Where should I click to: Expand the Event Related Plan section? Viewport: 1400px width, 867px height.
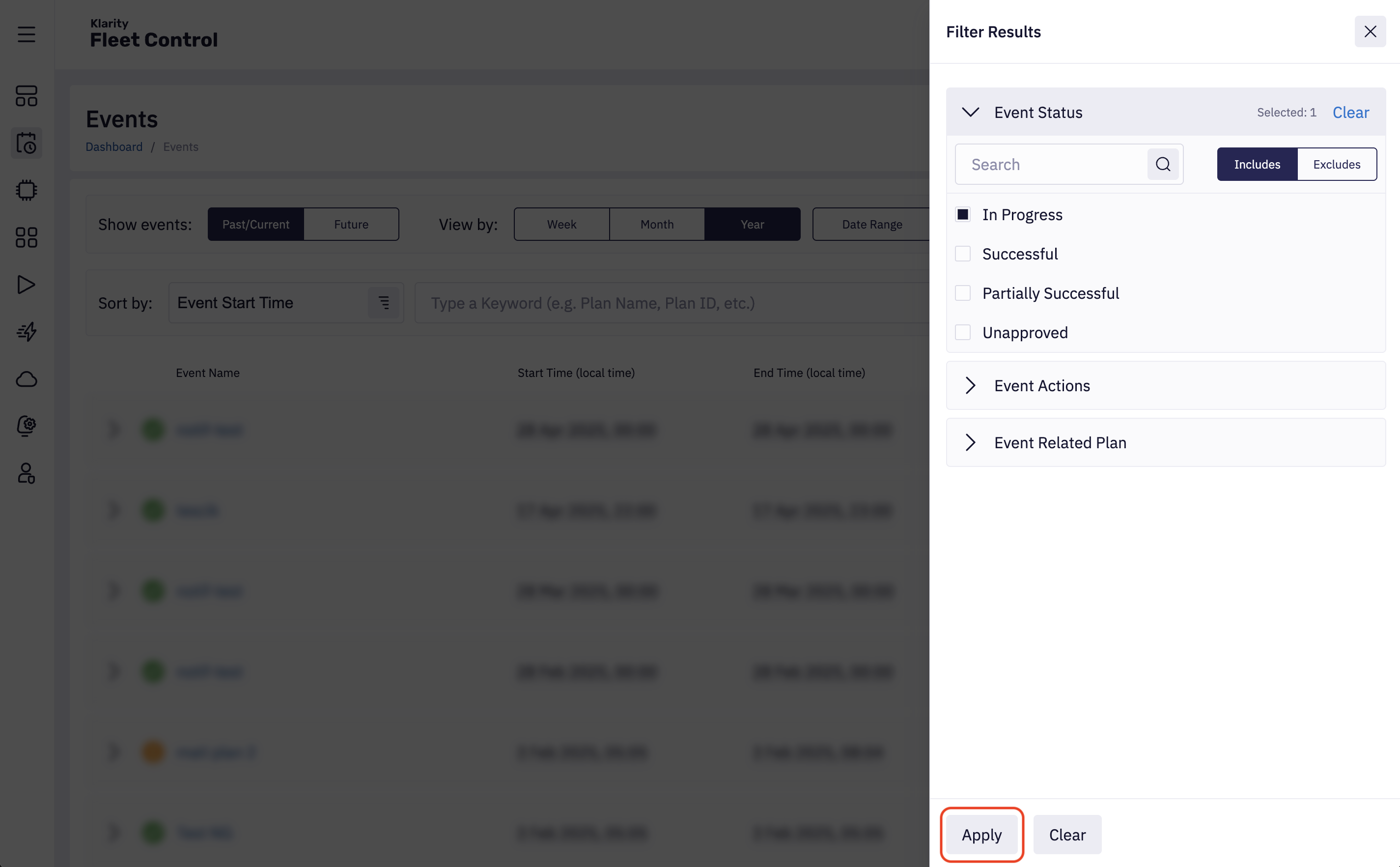[970, 442]
